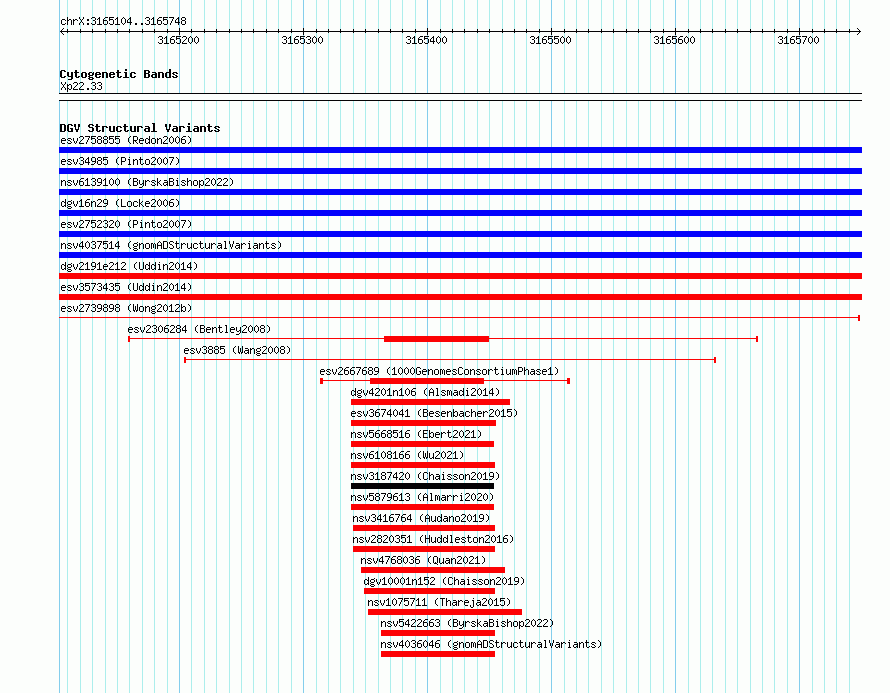Open nsv6108166 (Wu2021) label
The image size is (890, 693).
407,455
